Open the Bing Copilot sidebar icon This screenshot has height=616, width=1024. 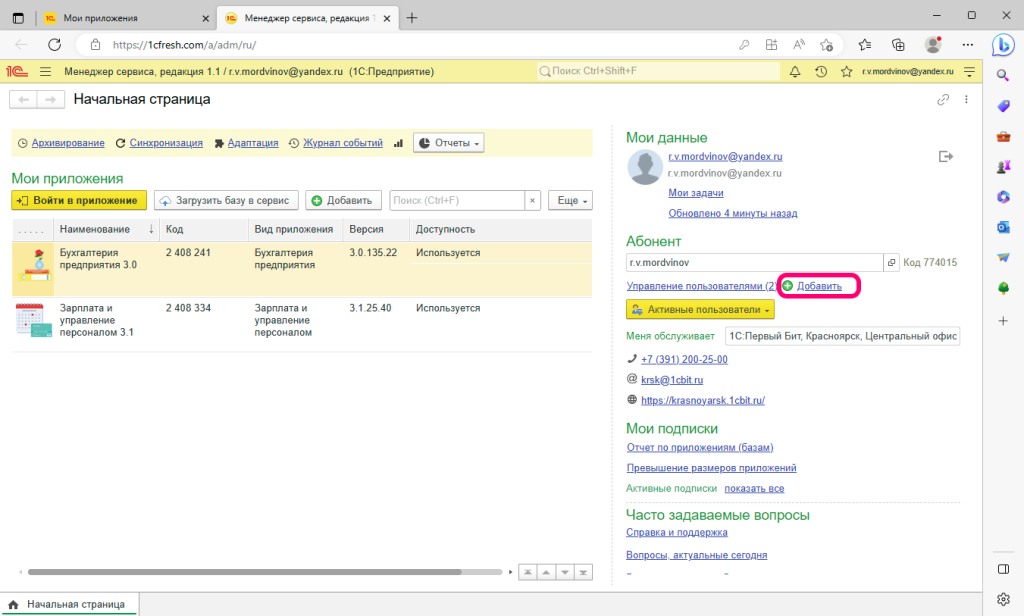click(x=1003, y=44)
